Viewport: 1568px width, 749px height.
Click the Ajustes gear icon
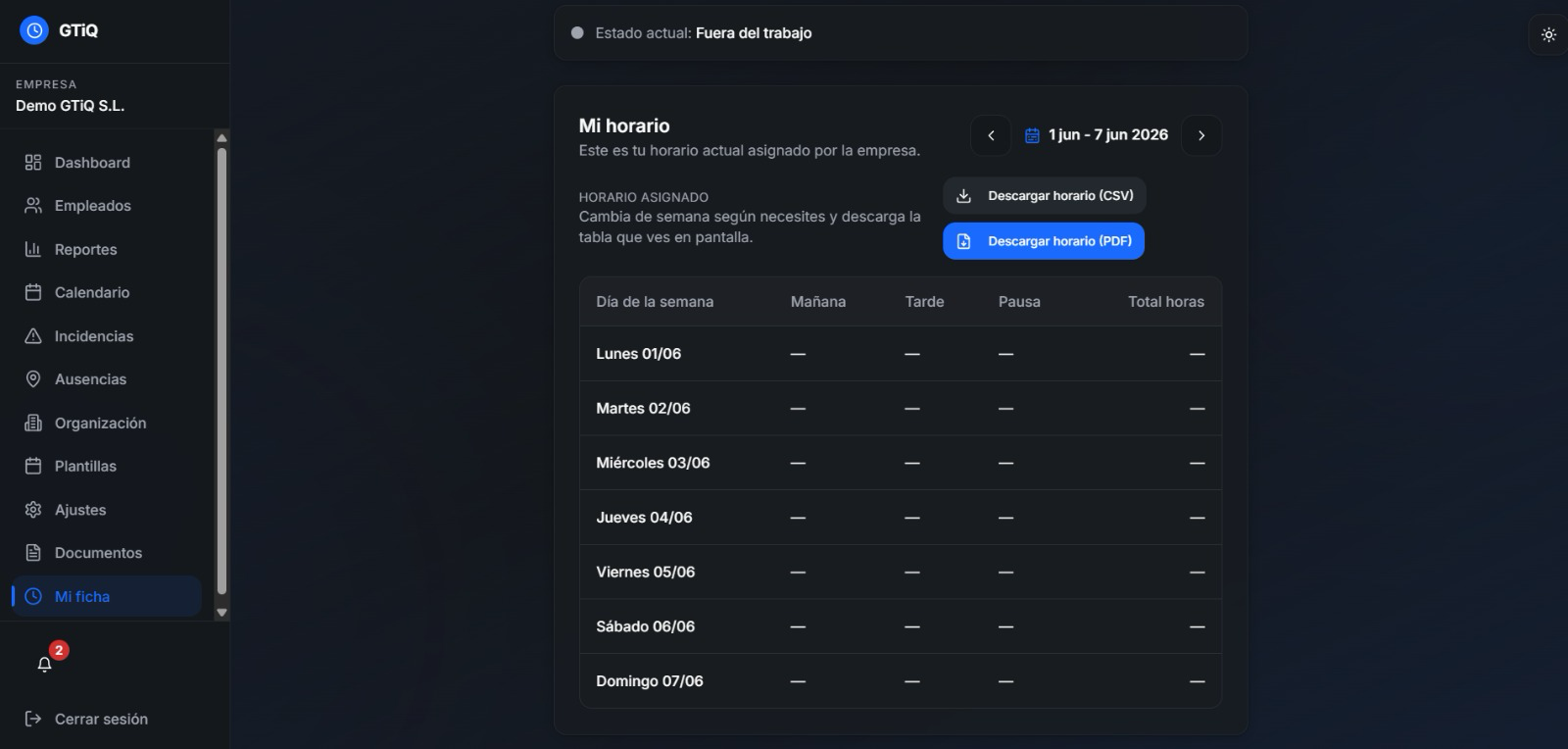tap(33, 510)
